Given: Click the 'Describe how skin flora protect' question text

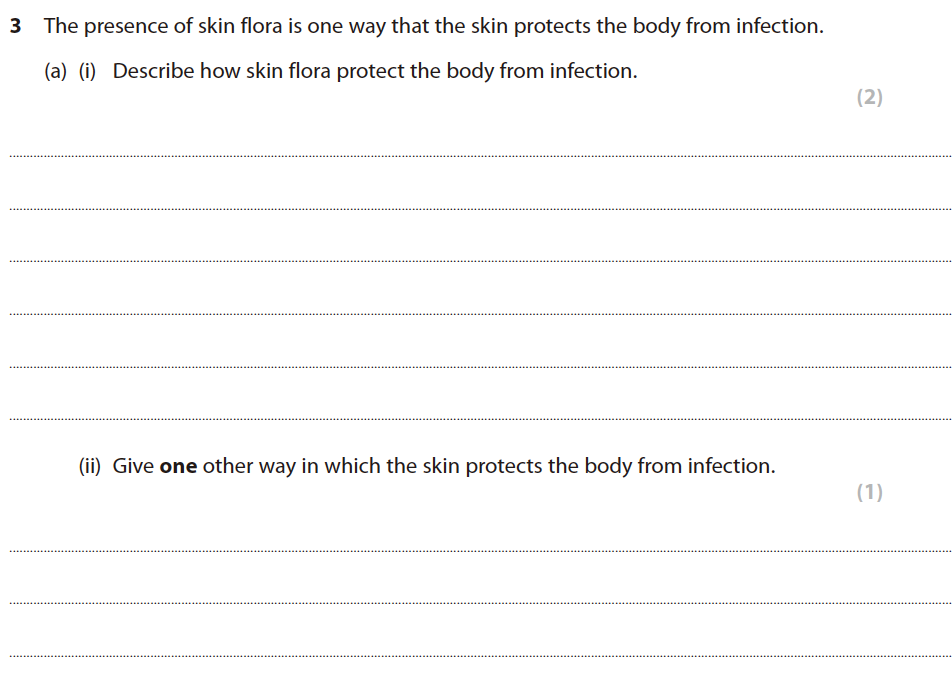Looking at the screenshot, I should (374, 72).
